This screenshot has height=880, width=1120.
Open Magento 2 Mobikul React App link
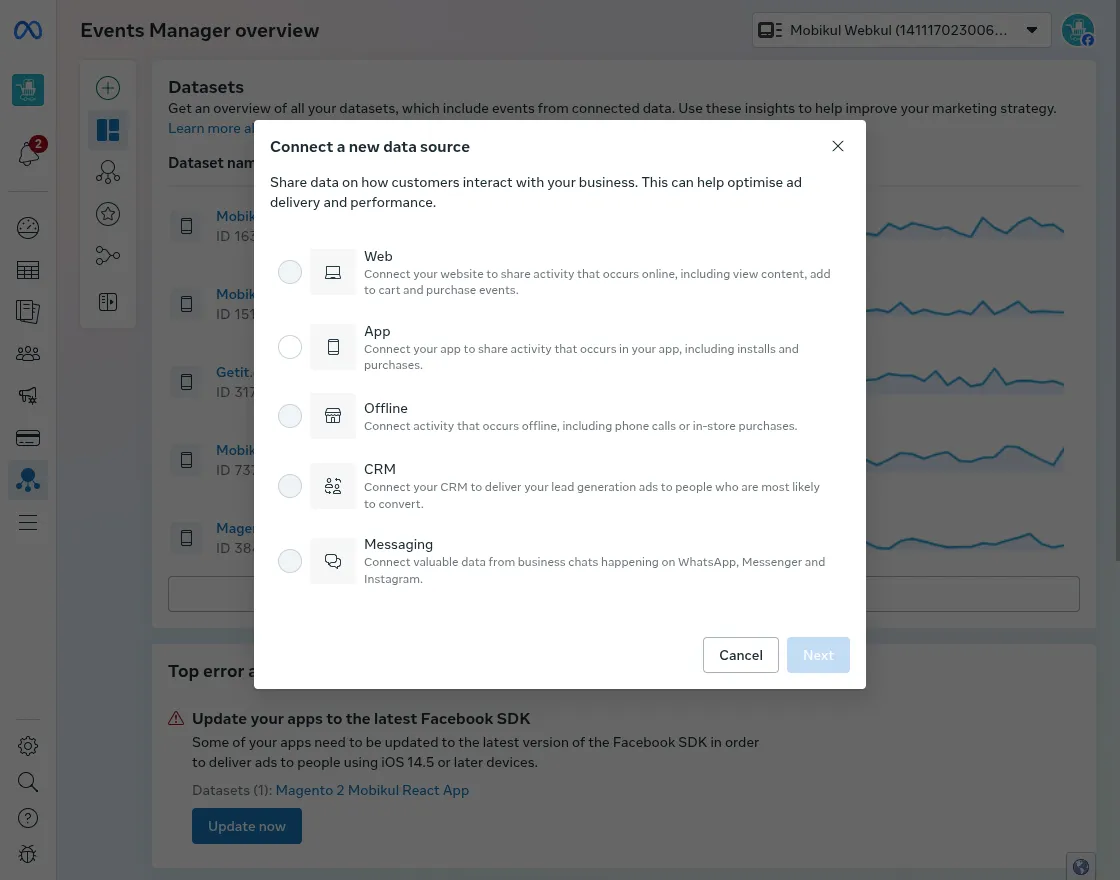coord(372,790)
